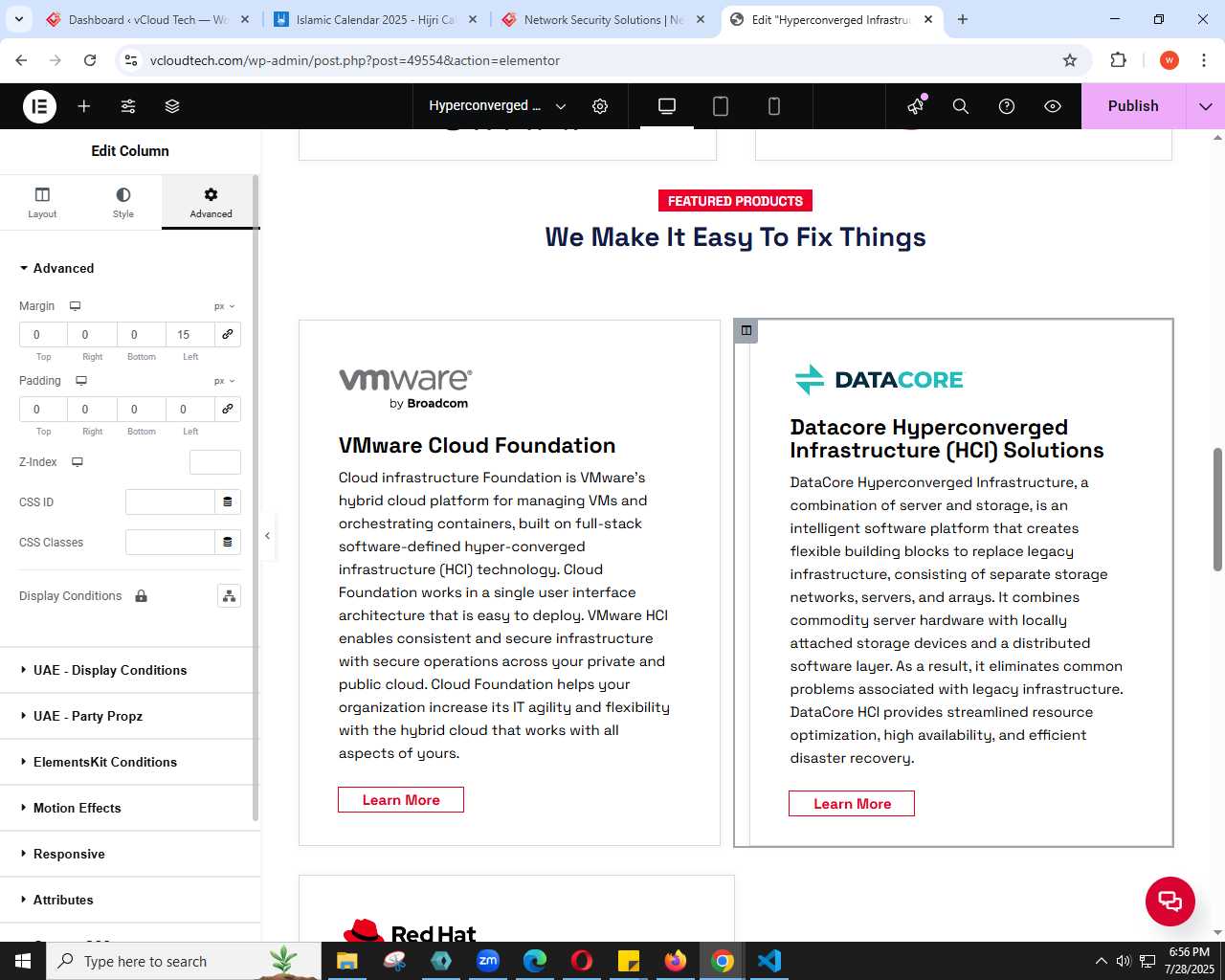Switch to Dashboard vCloud Tech browser tab

148,20
